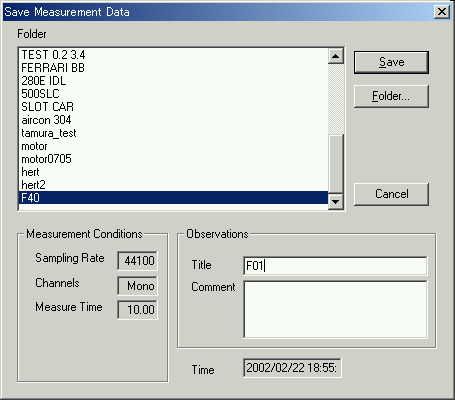Select the TEST 0.2 3.4 folder
Viewport: 455px width, 400px height.
(174, 55)
